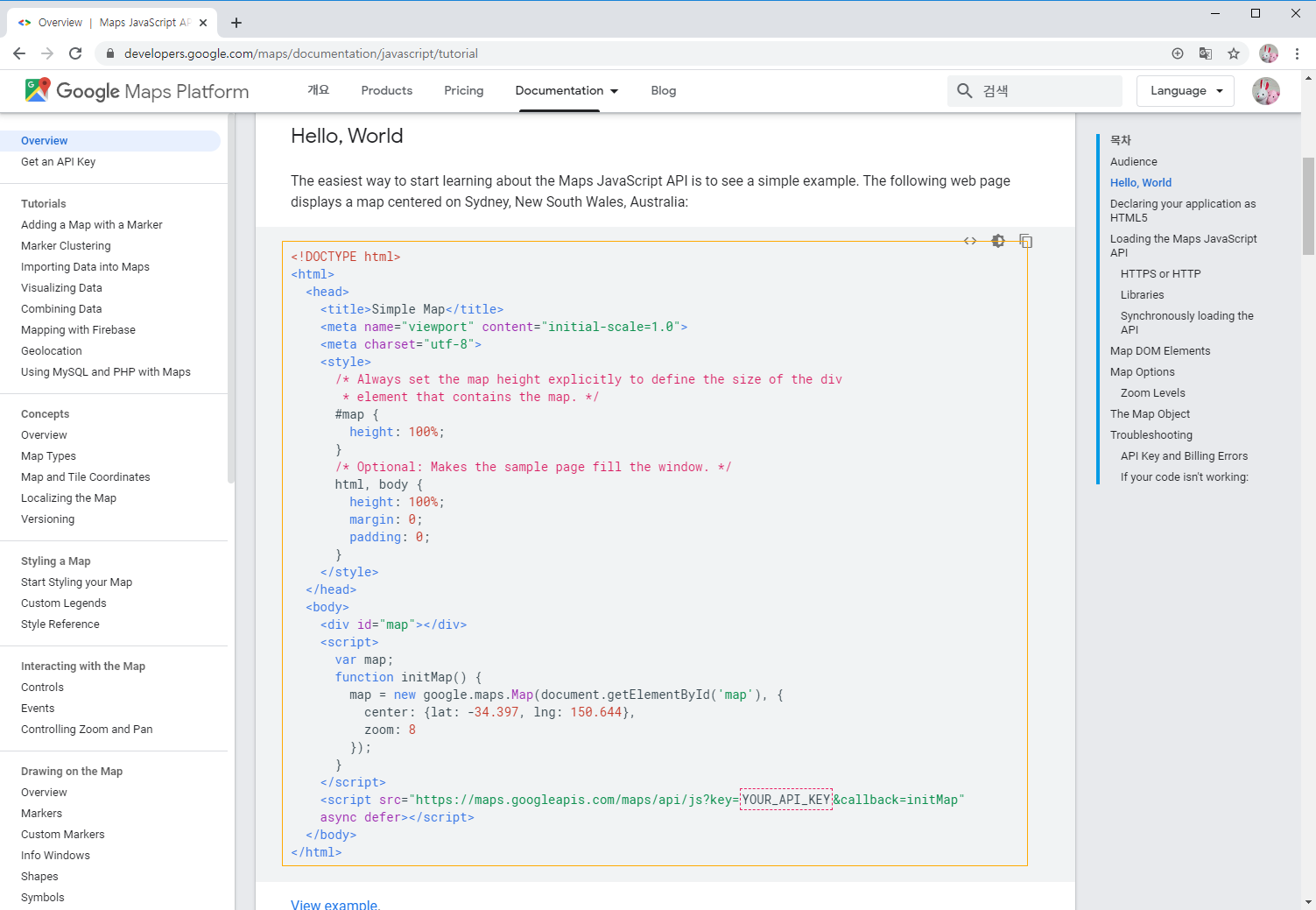Click the Google account avatar on page
The width and height of the screenshot is (1316, 910).
click(1266, 90)
